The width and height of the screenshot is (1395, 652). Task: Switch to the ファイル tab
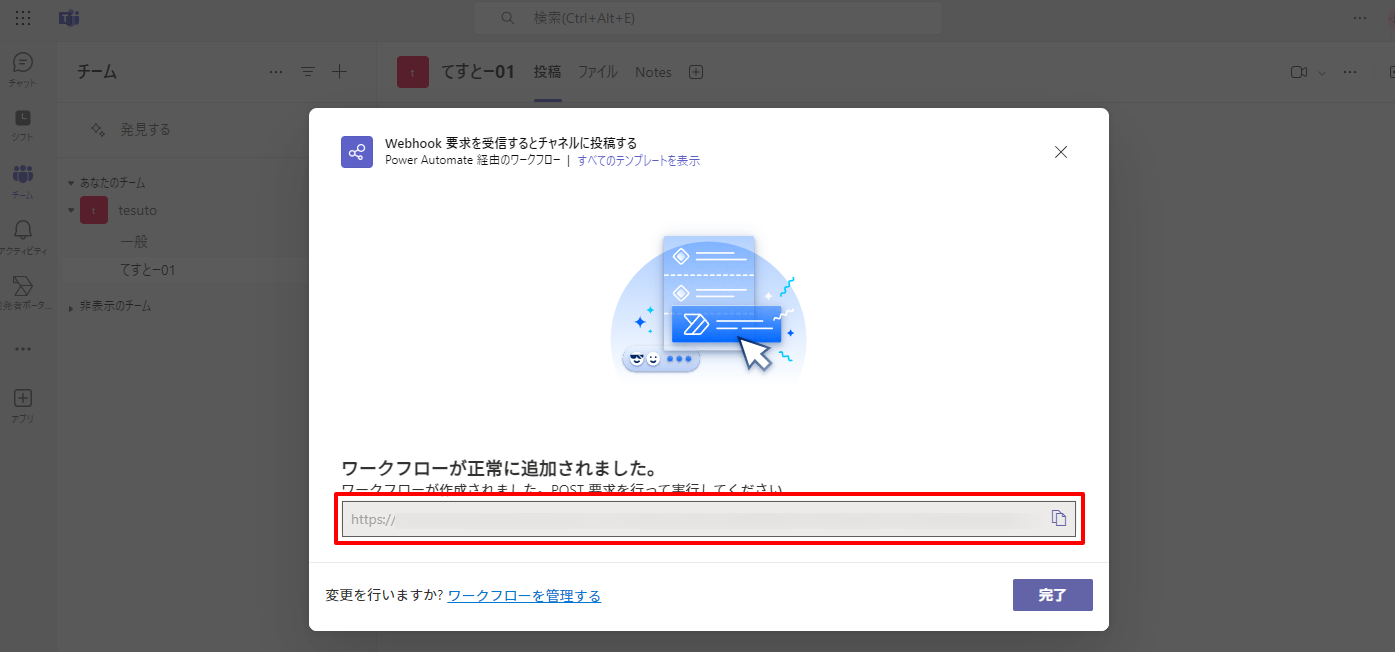[598, 72]
